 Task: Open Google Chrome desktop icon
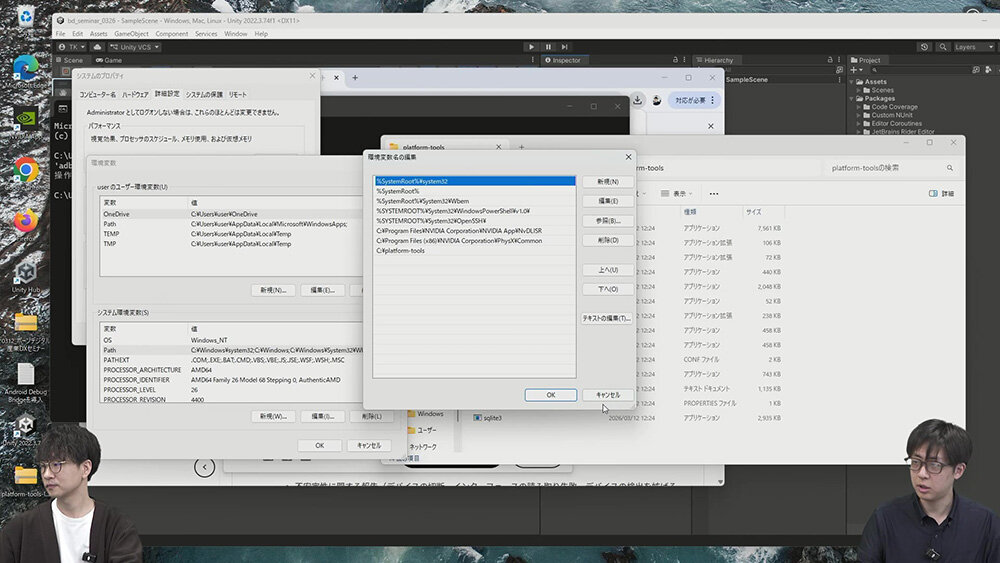point(25,170)
